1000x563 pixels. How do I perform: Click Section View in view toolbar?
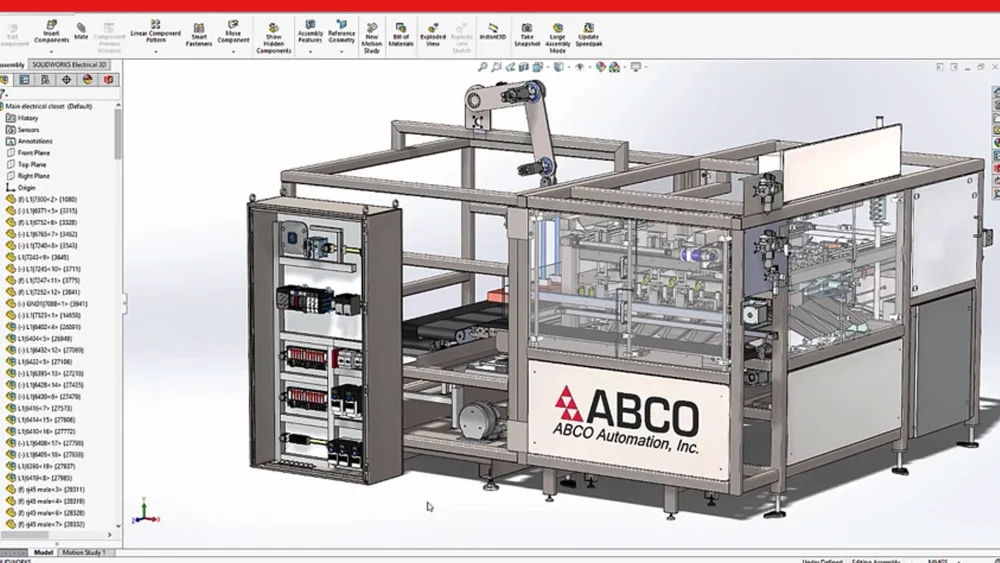click(524, 66)
